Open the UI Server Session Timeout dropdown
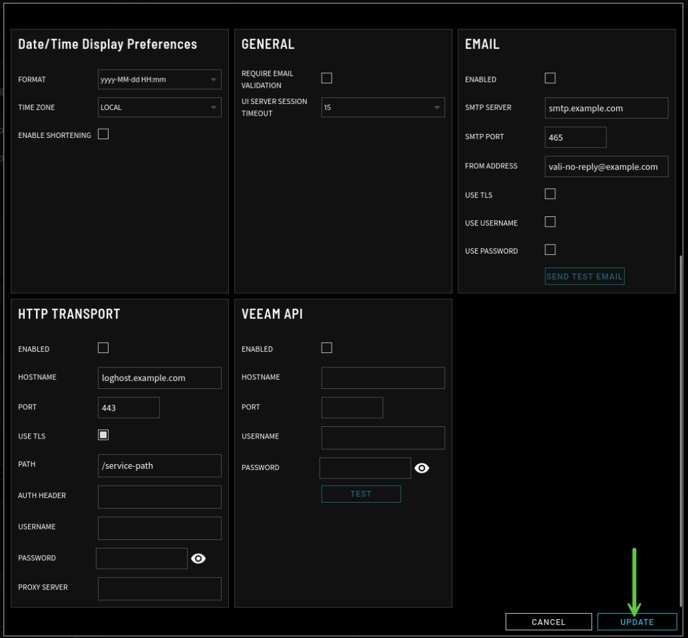 [x=383, y=107]
